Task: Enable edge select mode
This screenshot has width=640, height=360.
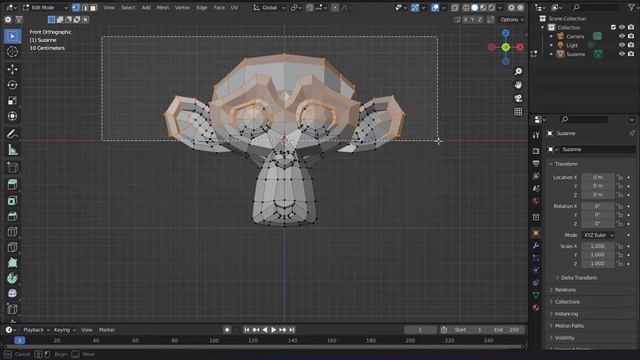Action: pos(85,8)
